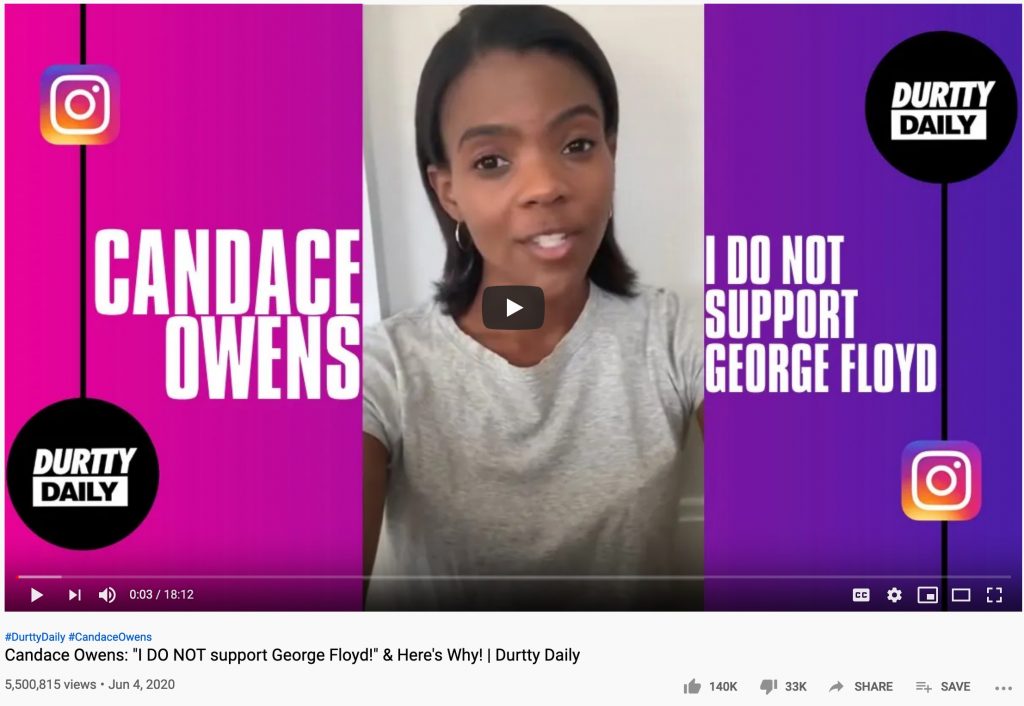The height and width of the screenshot is (706, 1024).
Task: Click the SHARE button
Action: (861, 686)
